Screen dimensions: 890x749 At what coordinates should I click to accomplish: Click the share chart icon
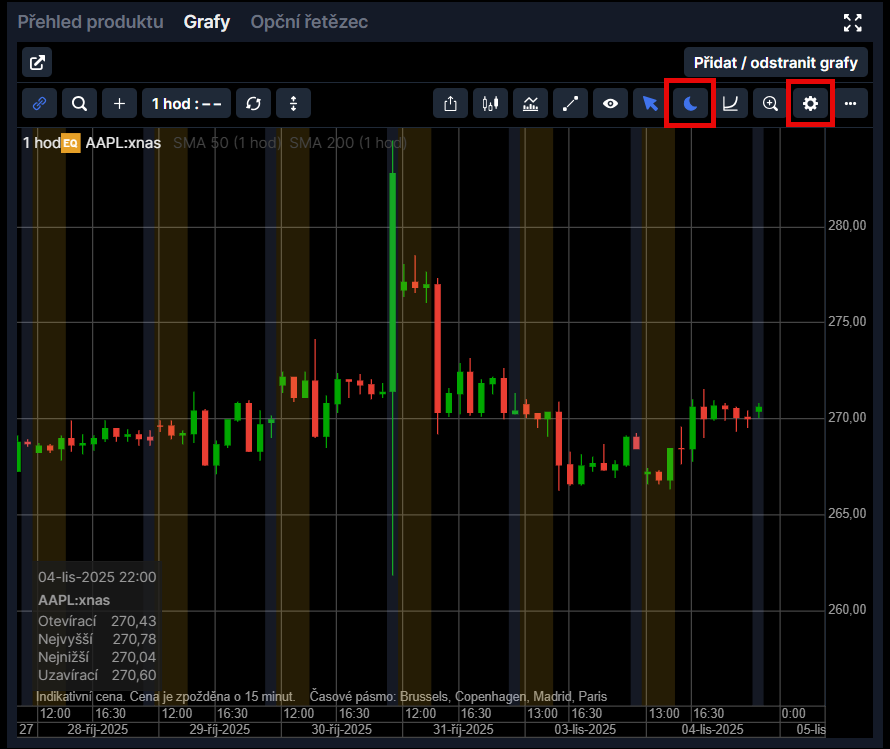click(450, 103)
